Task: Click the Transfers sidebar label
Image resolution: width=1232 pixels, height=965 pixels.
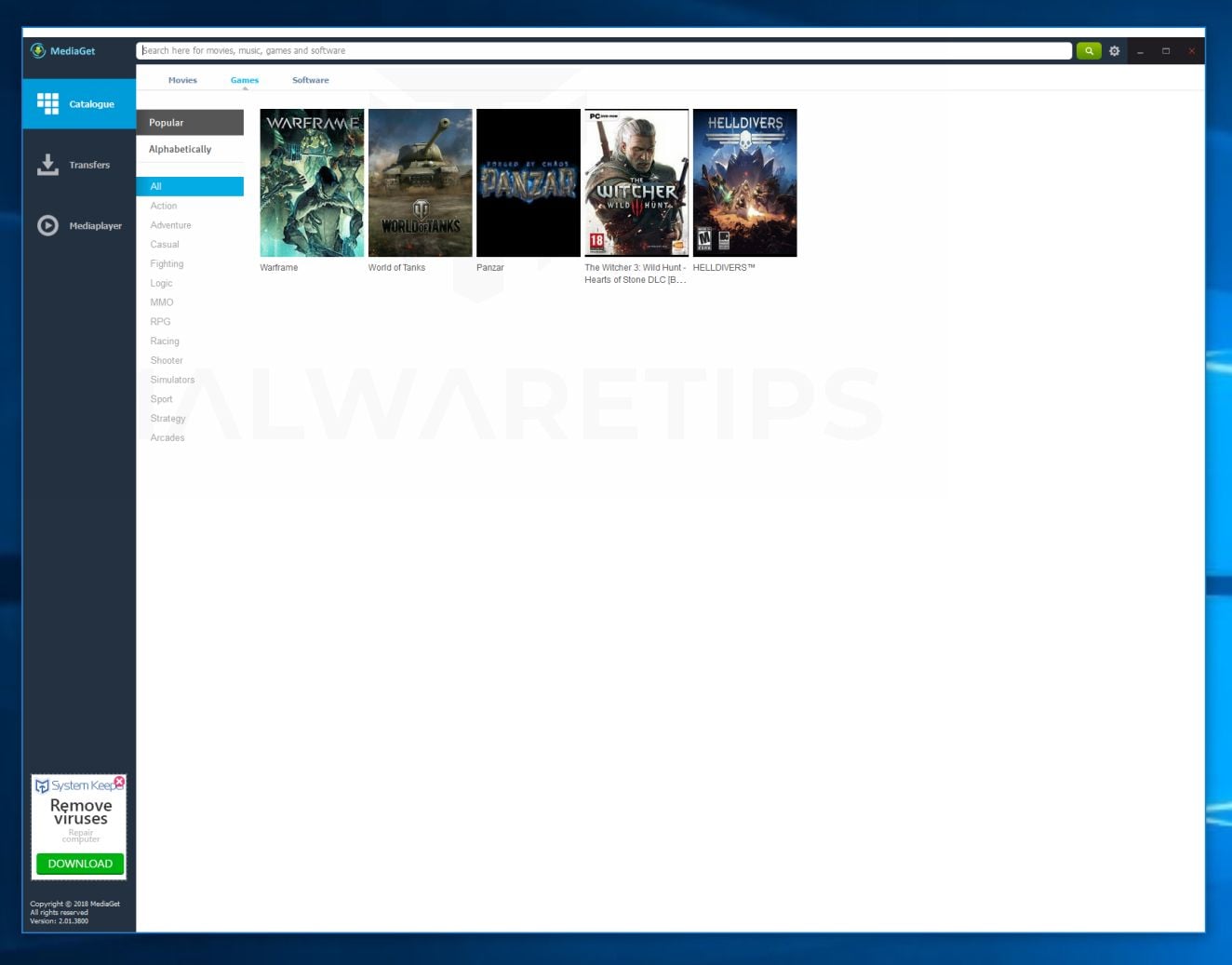Action: click(89, 165)
